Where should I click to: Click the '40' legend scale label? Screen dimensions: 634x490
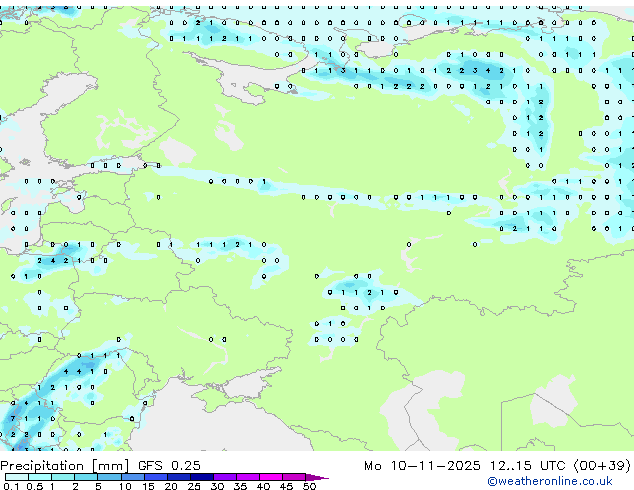(x=263, y=486)
